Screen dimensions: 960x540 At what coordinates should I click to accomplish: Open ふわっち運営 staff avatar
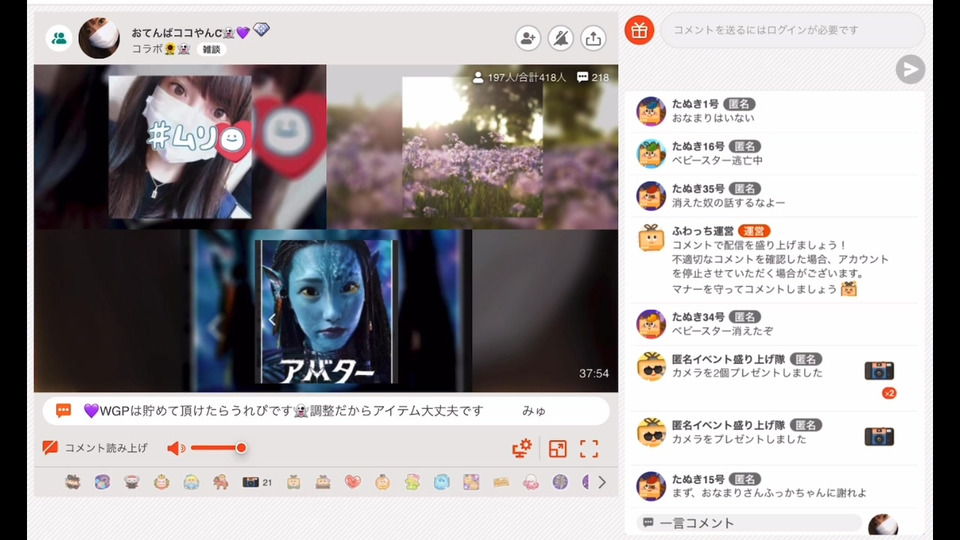click(x=651, y=239)
